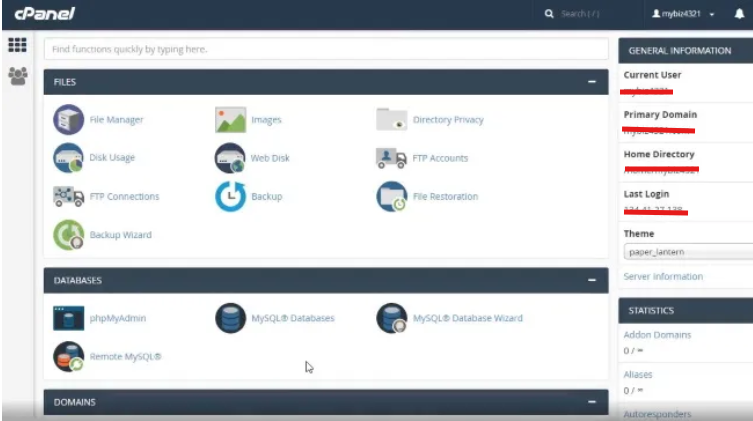753x421 pixels.
Task: Open the FTP Accounts truck icon
Action: click(391, 158)
